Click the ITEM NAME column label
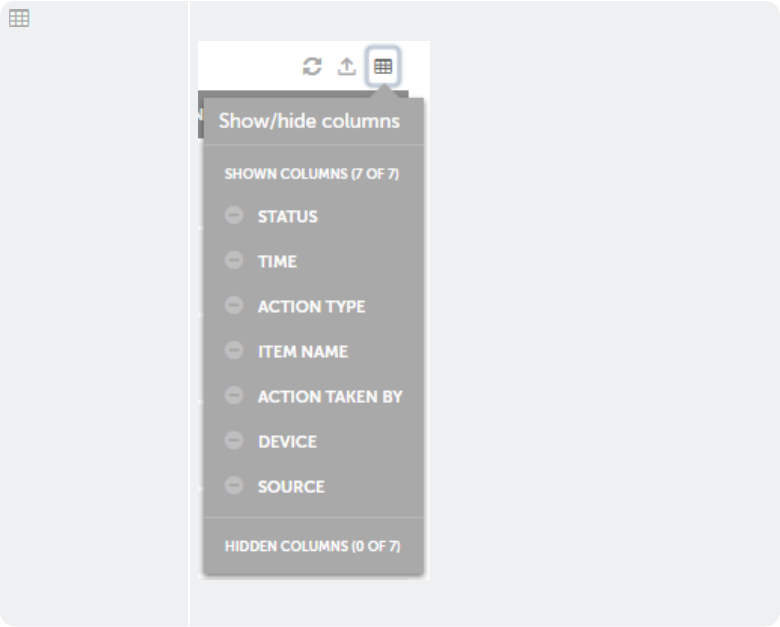 click(302, 351)
